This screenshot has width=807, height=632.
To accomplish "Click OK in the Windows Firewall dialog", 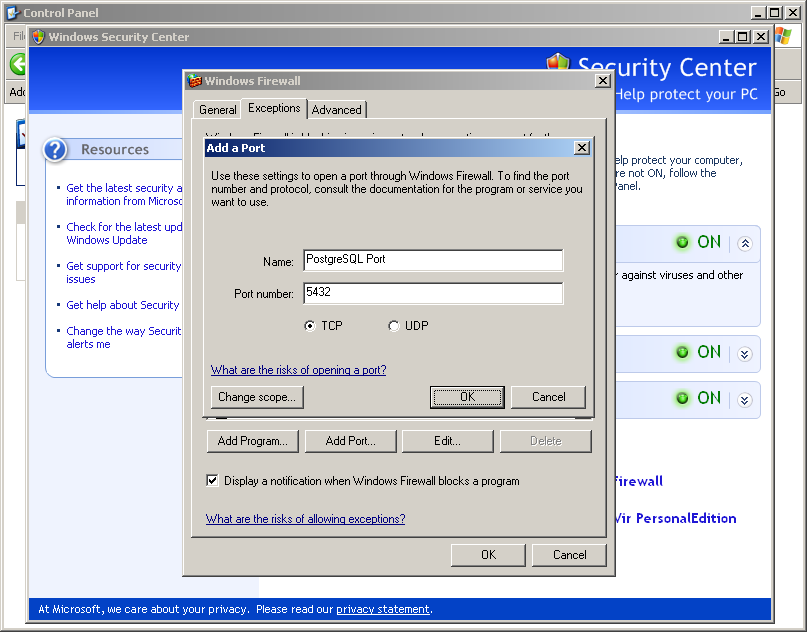I will point(488,555).
